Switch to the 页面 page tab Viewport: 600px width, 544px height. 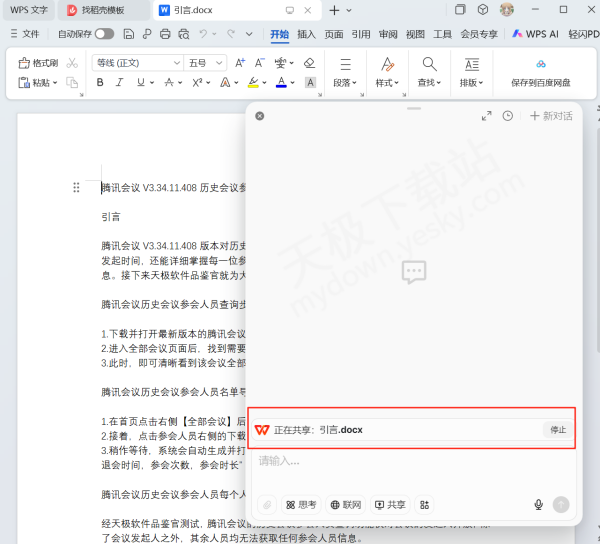[x=334, y=34]
